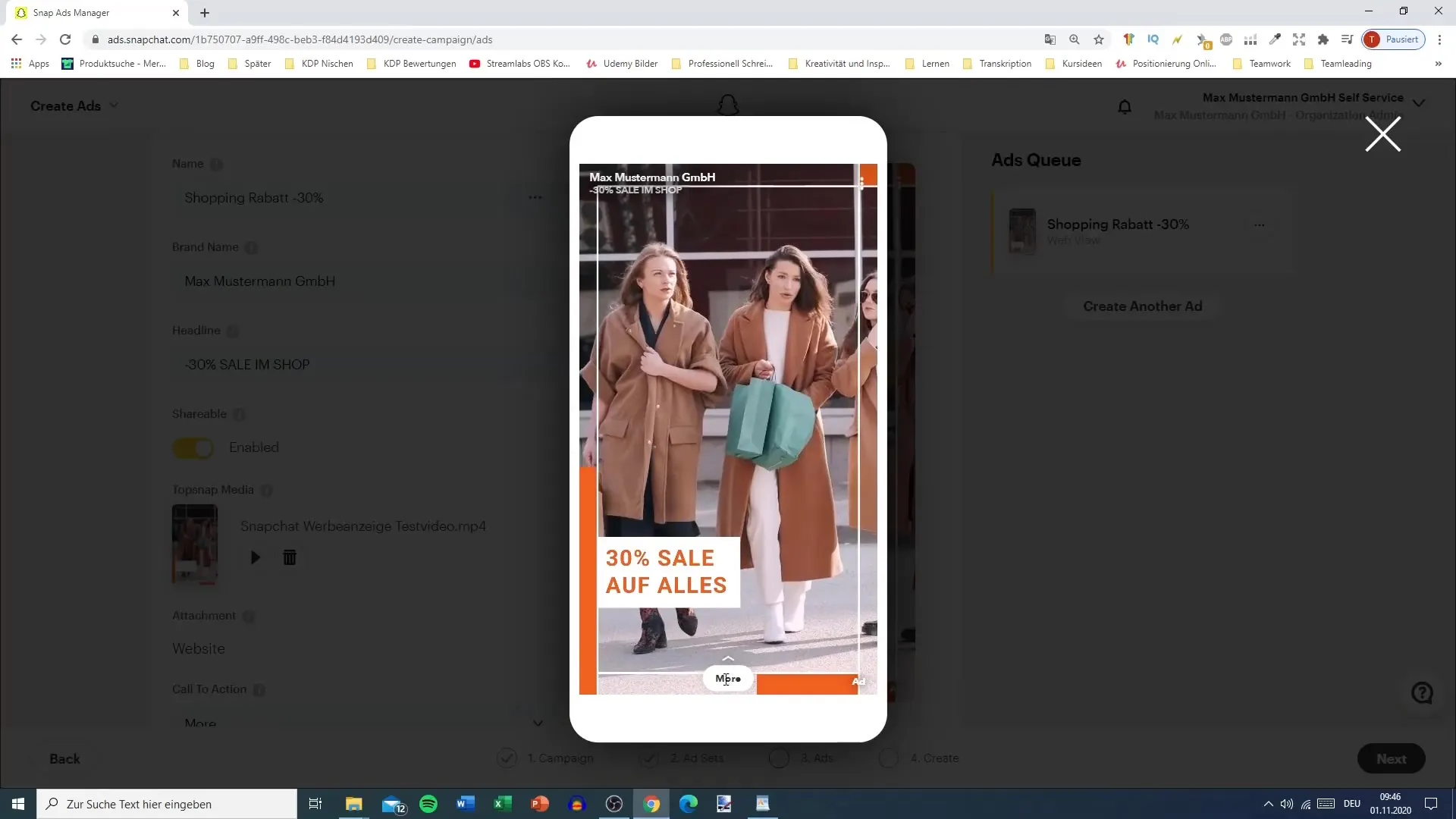Open the Windows Start menu
The width and height of the screenshot is (1456, 819).
pos(18,804)
